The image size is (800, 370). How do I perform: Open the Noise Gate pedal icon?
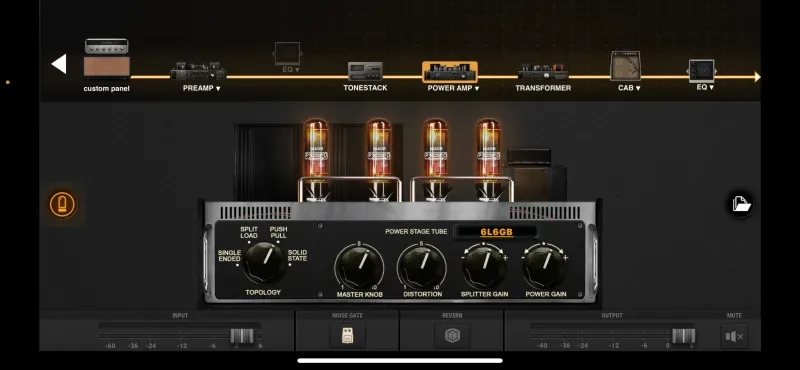coord(347,336)
